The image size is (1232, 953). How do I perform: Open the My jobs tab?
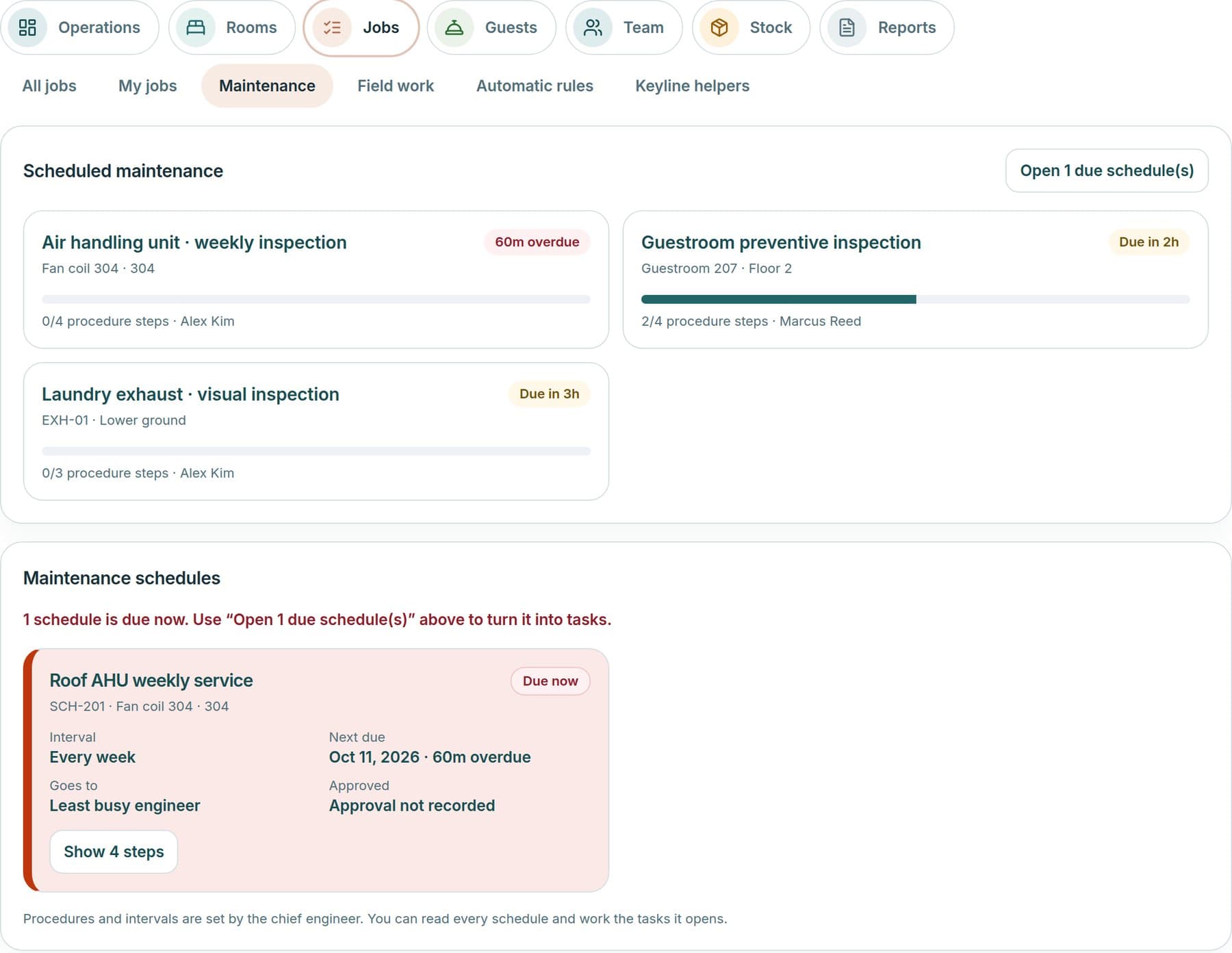click(x=148, y=86)
